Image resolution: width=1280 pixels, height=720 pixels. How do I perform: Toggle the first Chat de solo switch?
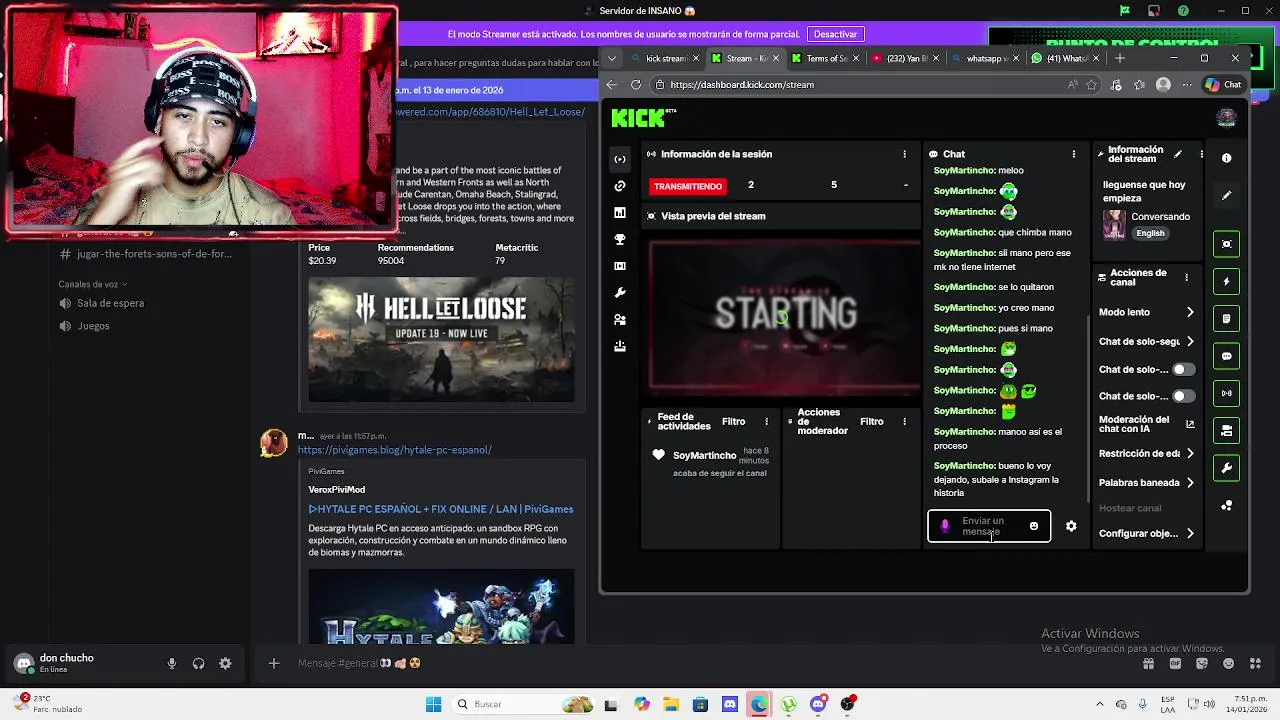tap(1183, 369)
